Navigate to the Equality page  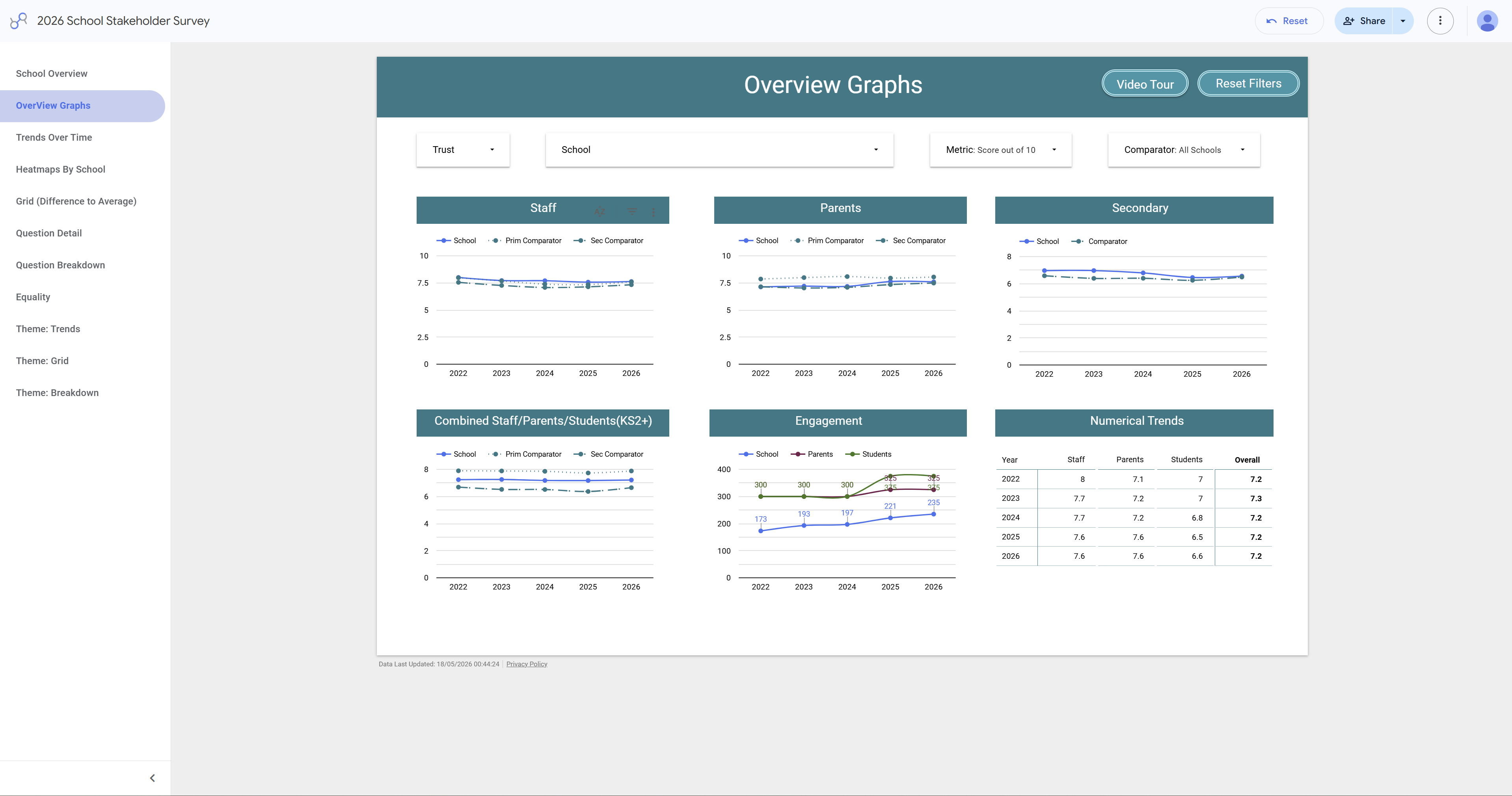(x=82, y=297)
